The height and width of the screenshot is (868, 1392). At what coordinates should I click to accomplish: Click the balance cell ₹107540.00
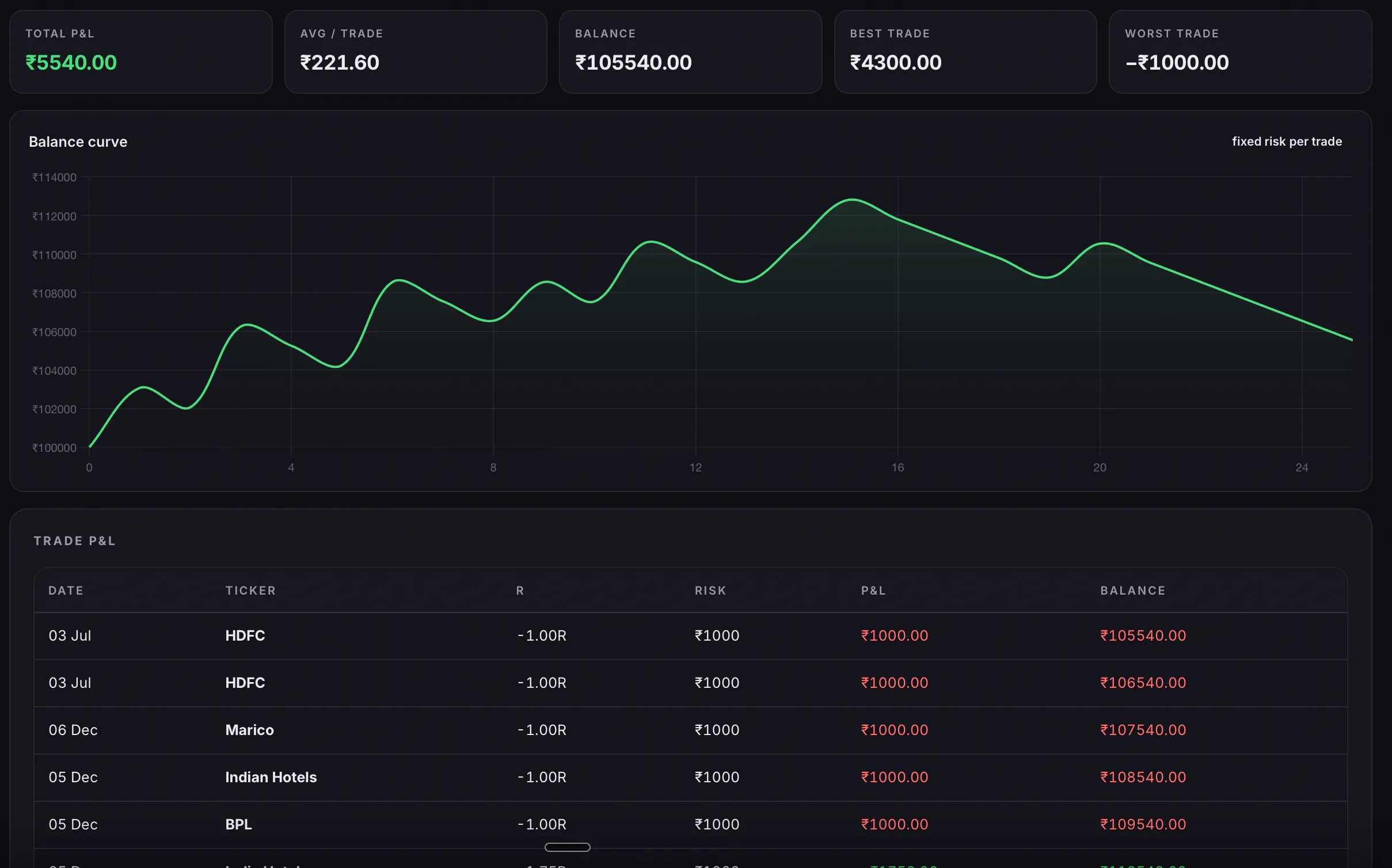point(1143,730)
